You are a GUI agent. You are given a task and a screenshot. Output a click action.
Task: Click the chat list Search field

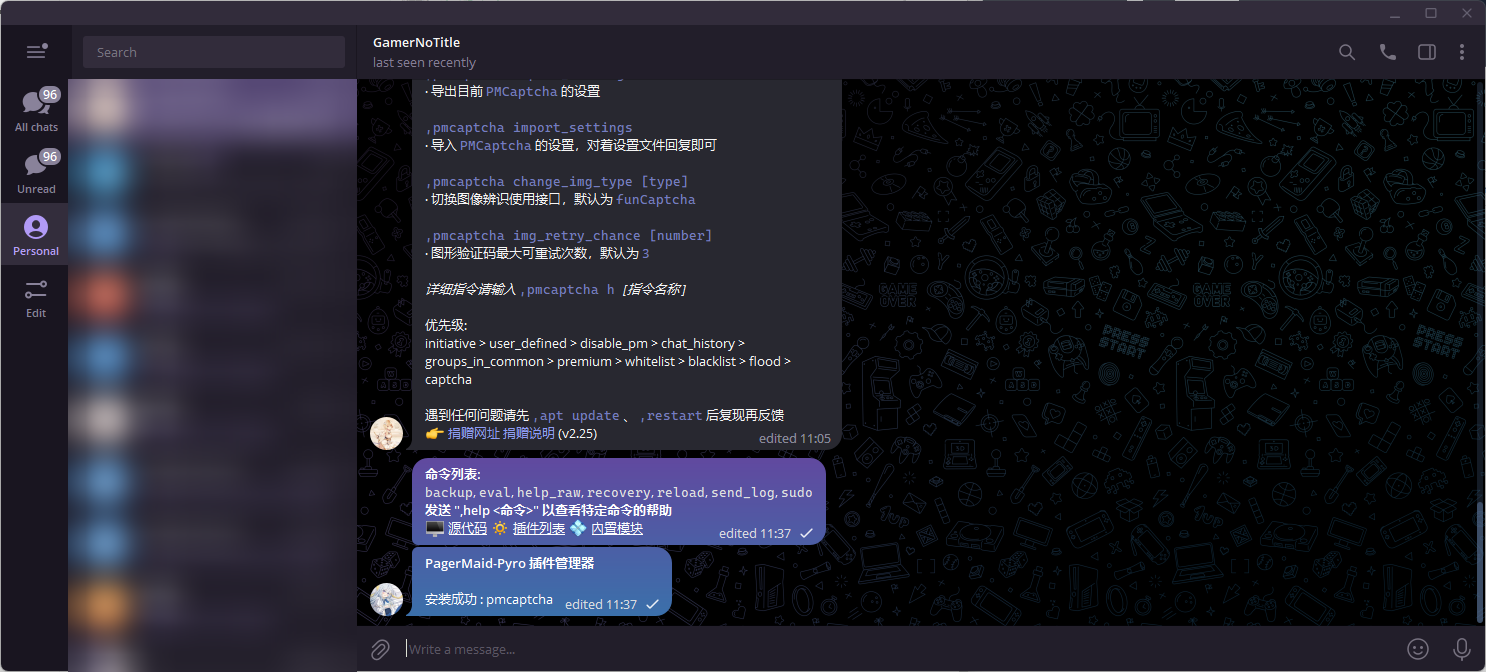pyautogui.click(x=214, y=52)
